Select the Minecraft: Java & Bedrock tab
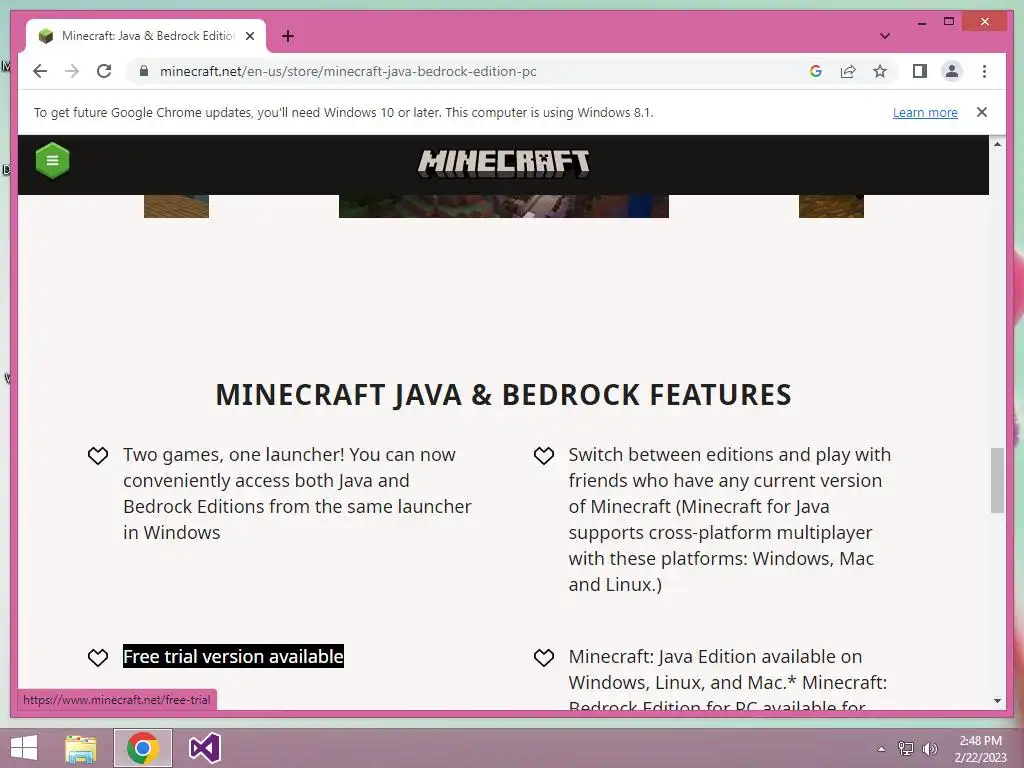Image resolution: width=1024 pixels, height=768 pixels. pos(146,36)
